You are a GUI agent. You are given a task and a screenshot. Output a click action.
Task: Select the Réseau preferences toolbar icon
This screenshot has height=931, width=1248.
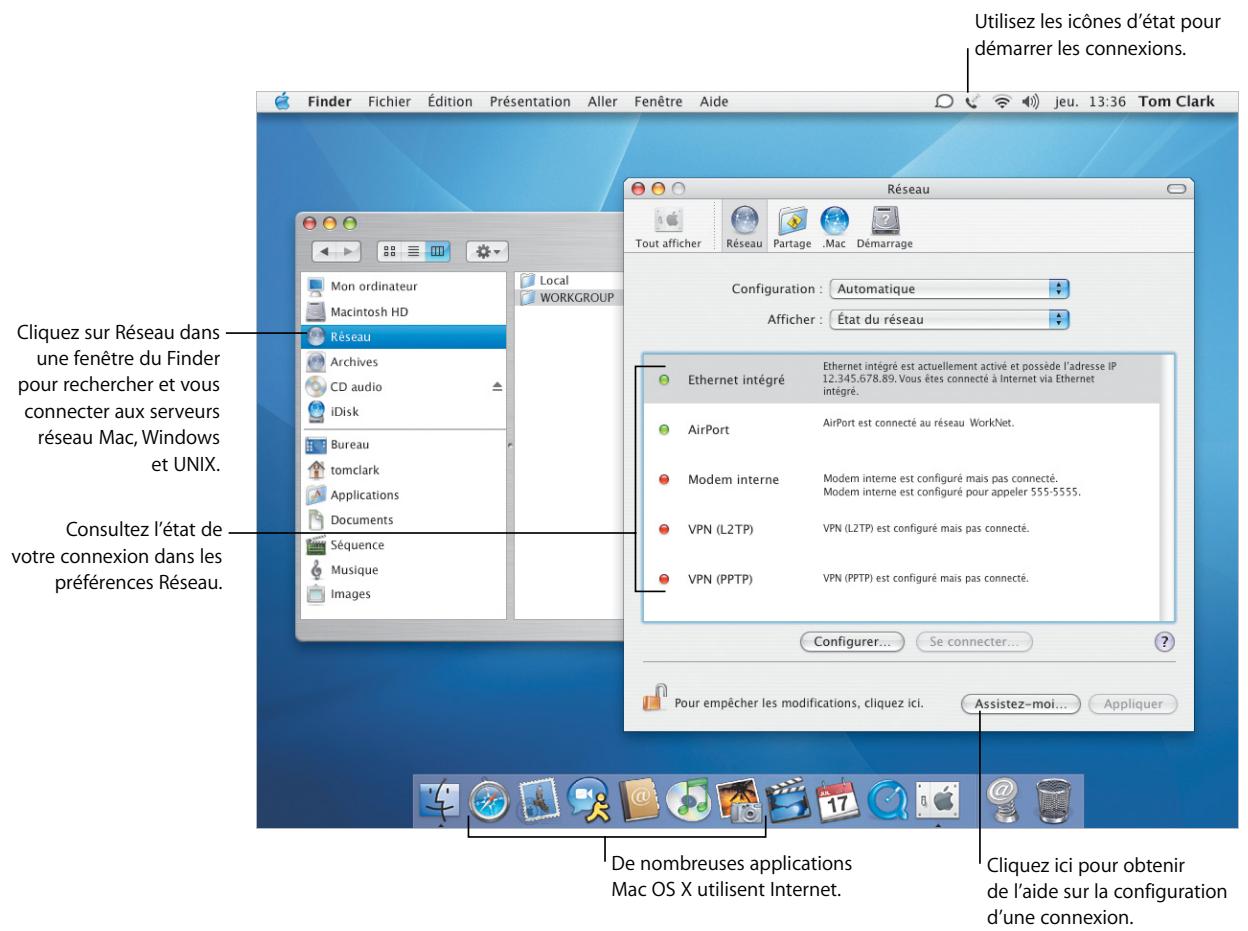tap(743, 226)
